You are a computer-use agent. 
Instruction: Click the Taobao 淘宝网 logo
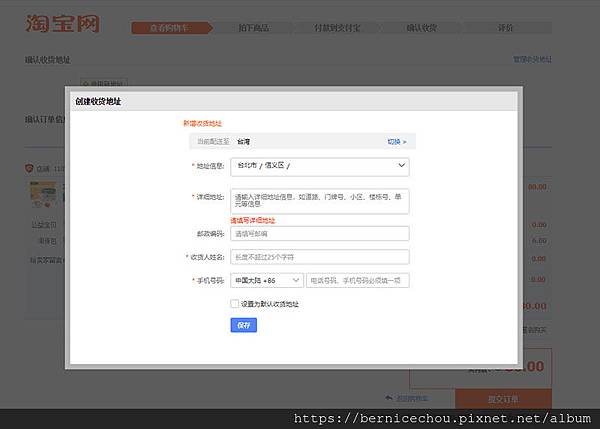pyautogui.click(x=63, y=24)
